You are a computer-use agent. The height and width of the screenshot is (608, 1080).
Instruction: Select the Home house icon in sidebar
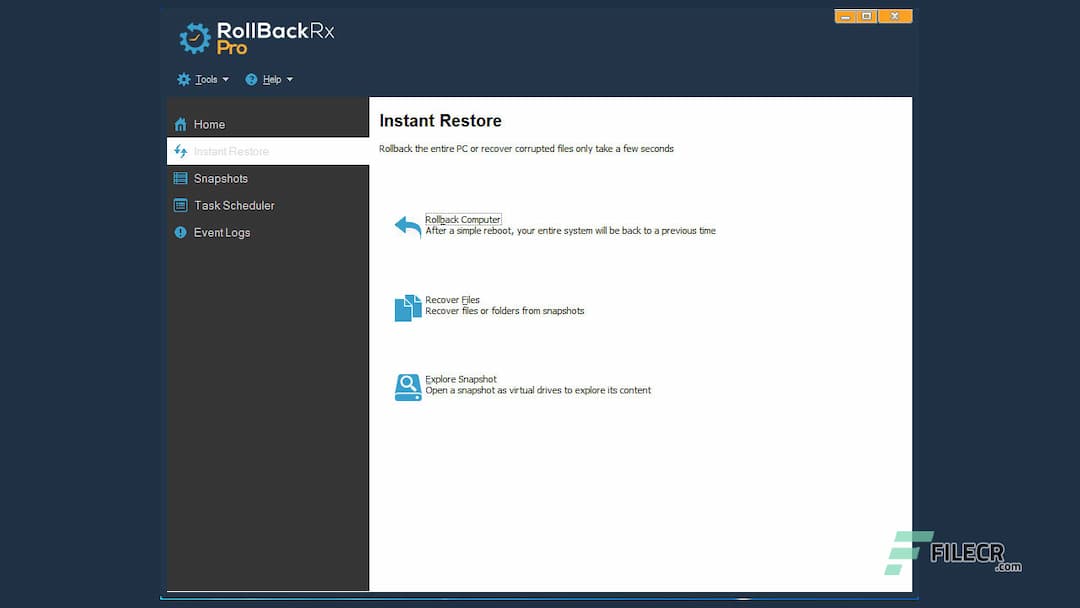pos(182,124)
